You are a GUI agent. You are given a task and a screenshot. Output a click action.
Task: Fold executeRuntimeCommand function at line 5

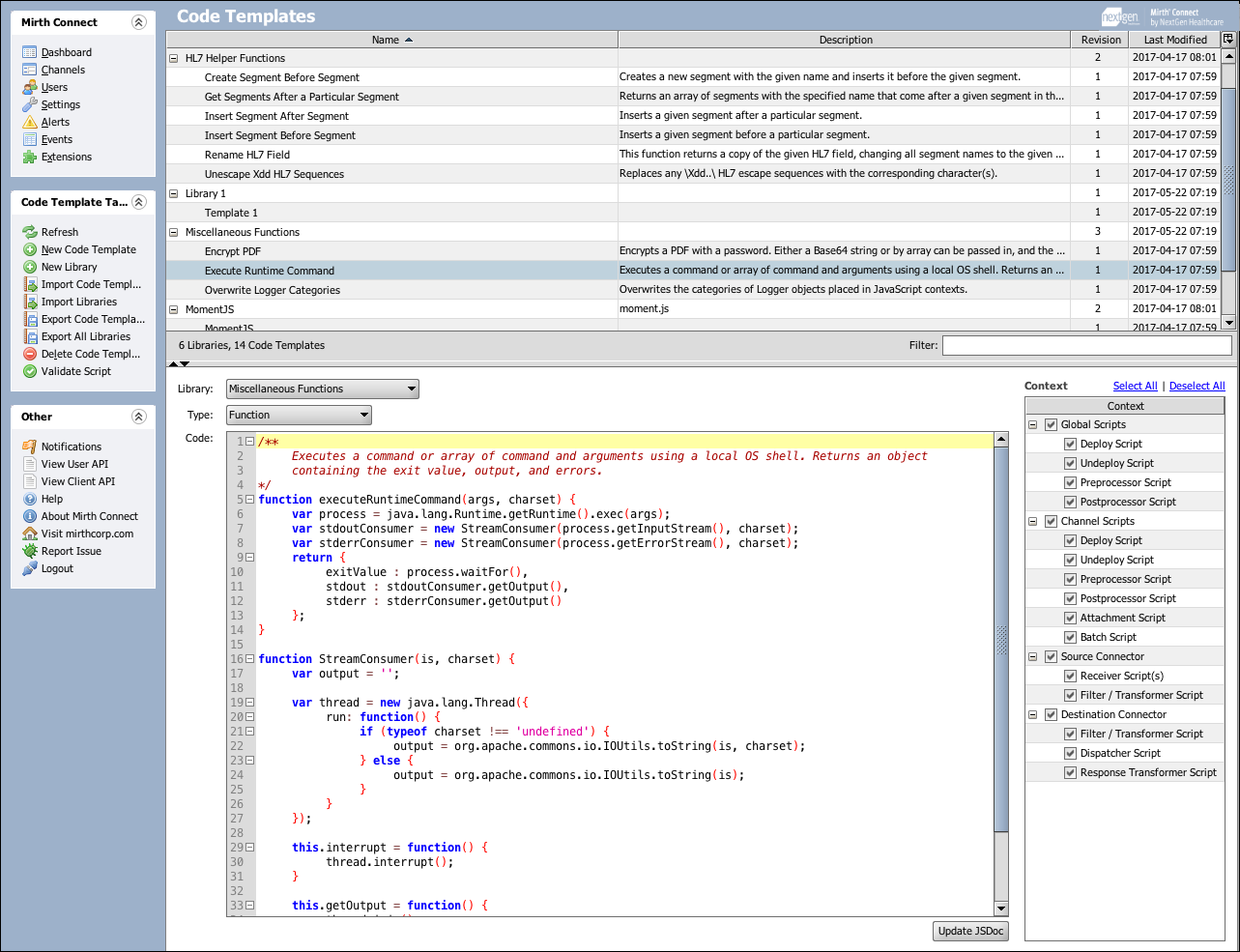click(249, 500)
